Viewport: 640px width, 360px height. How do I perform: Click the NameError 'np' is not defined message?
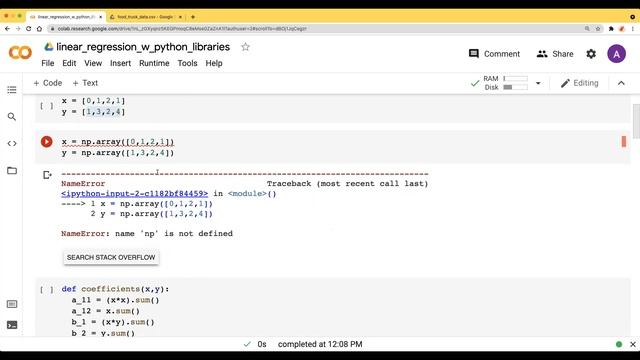coord(147,233)
